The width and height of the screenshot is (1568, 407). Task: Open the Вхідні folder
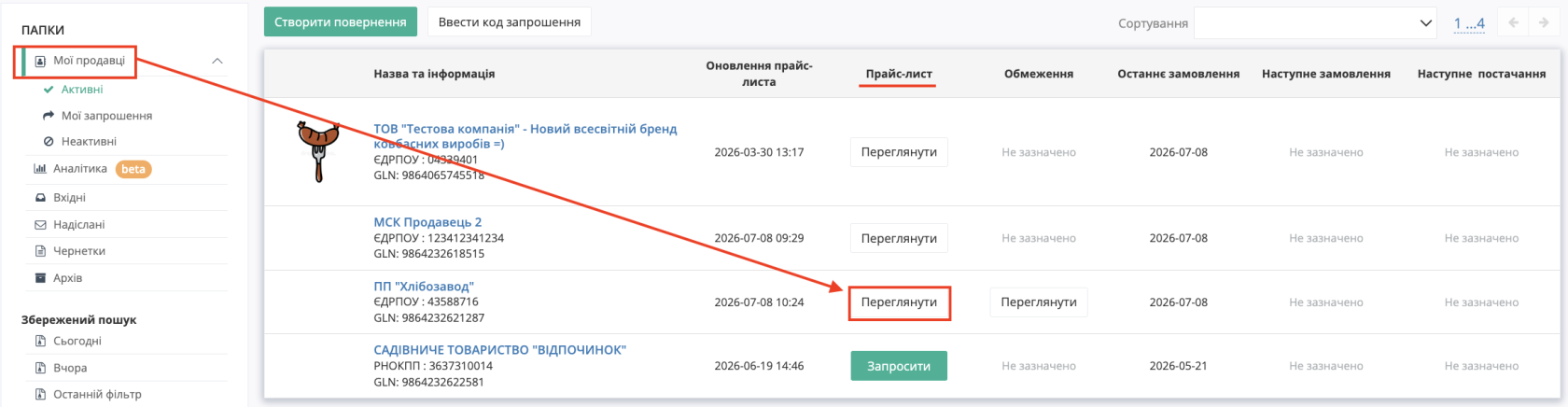tap(69, 198)
